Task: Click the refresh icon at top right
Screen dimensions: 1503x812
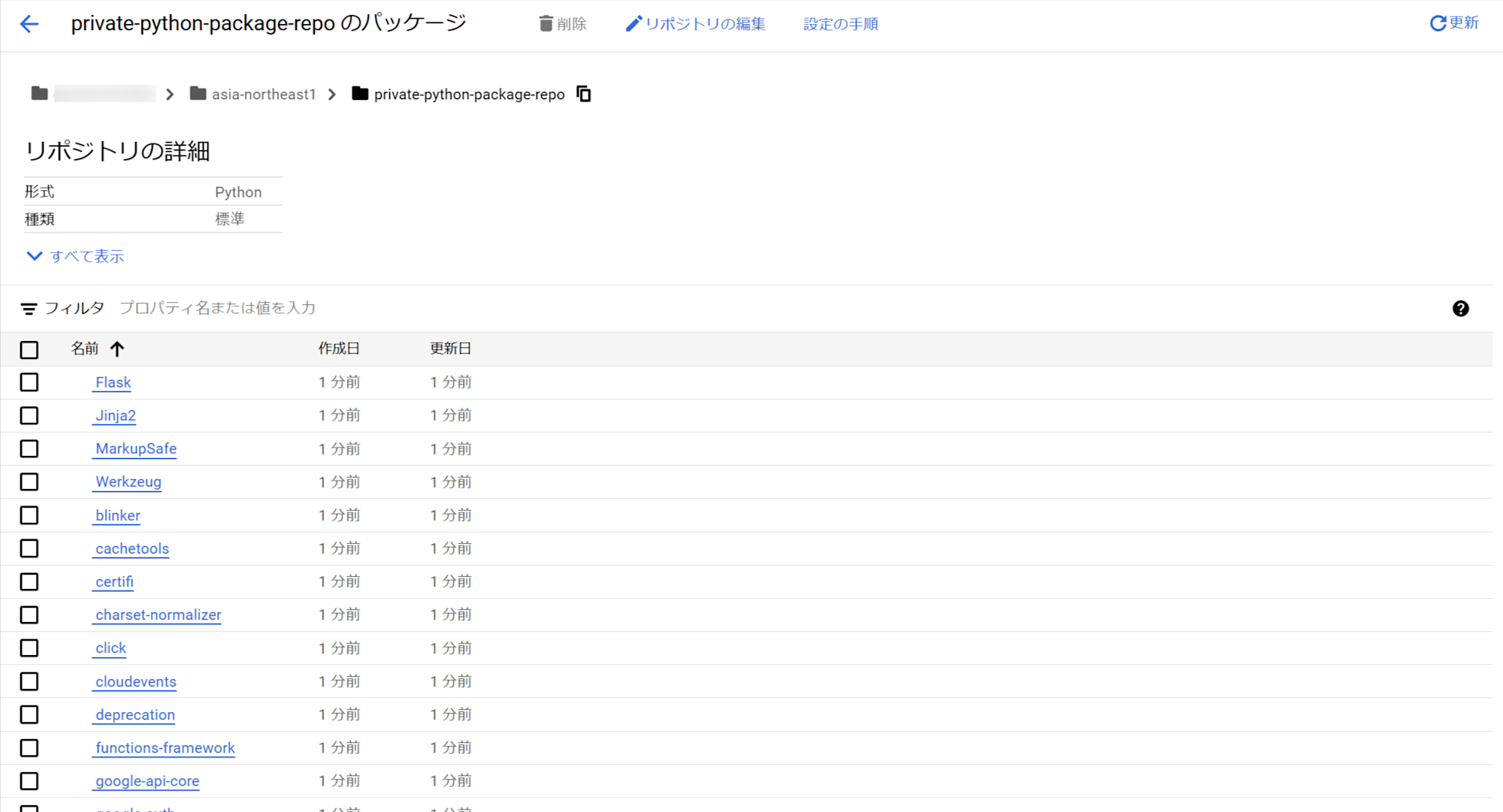Action: pyautogui.click(x=1438, y=23)
